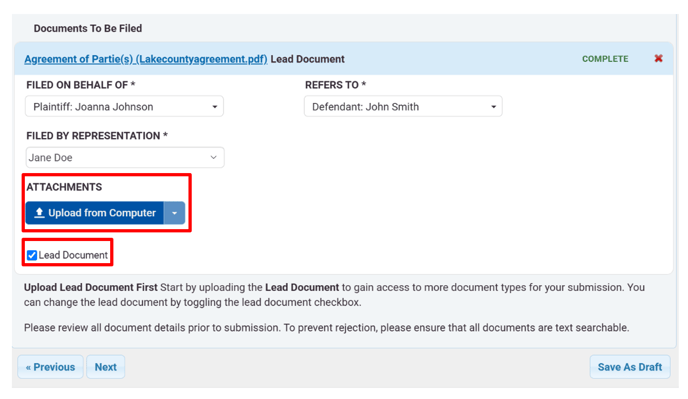Image resolution: width=688 pixels, height=399 pixels.
Task: Go to Next step
Action: click(x=106, y=367)
